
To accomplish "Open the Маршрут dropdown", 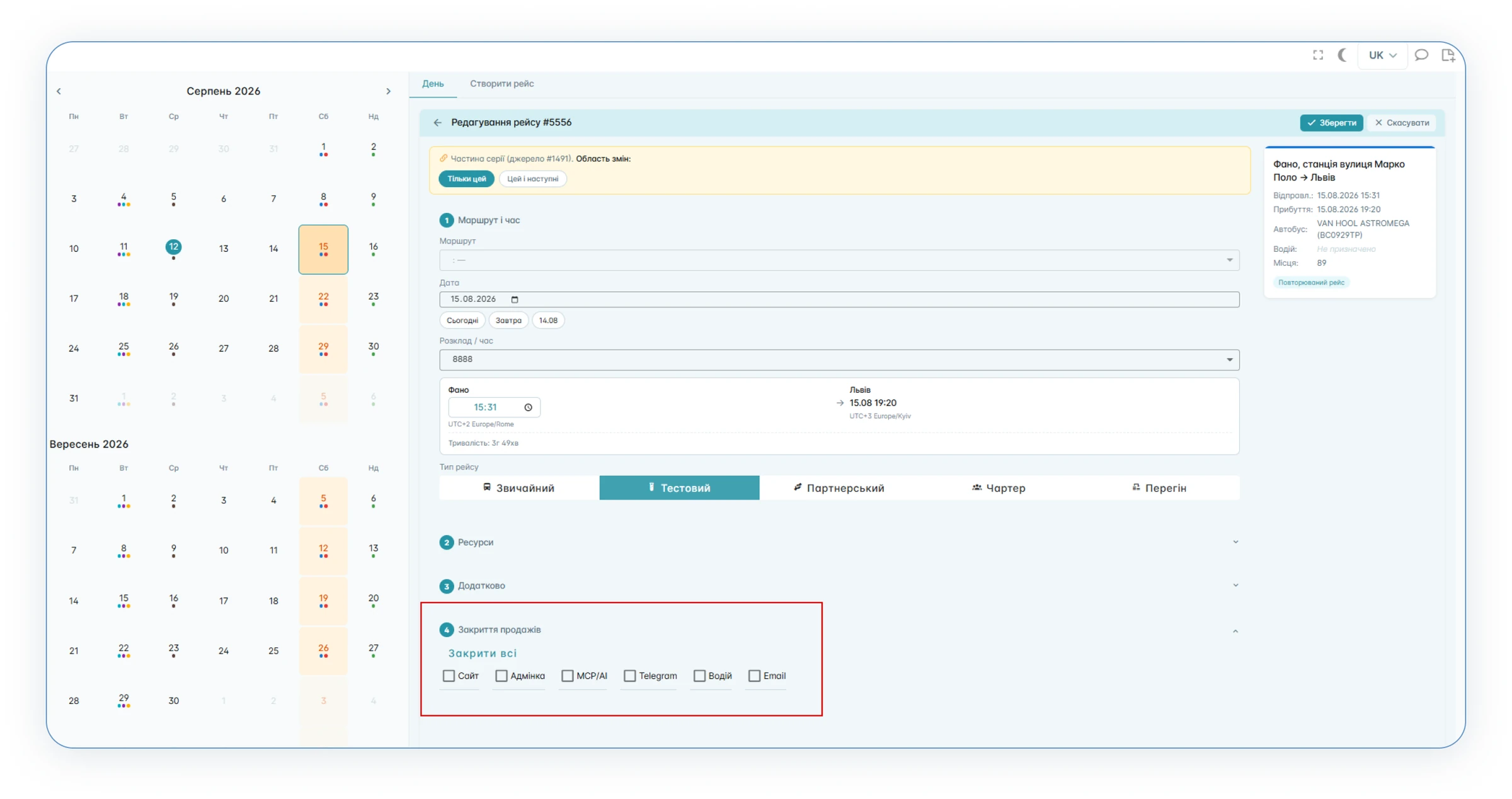I will point(839,260).
